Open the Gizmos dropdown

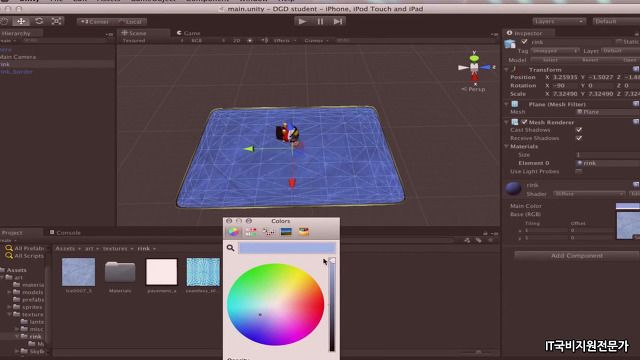(x=317, y=41)
